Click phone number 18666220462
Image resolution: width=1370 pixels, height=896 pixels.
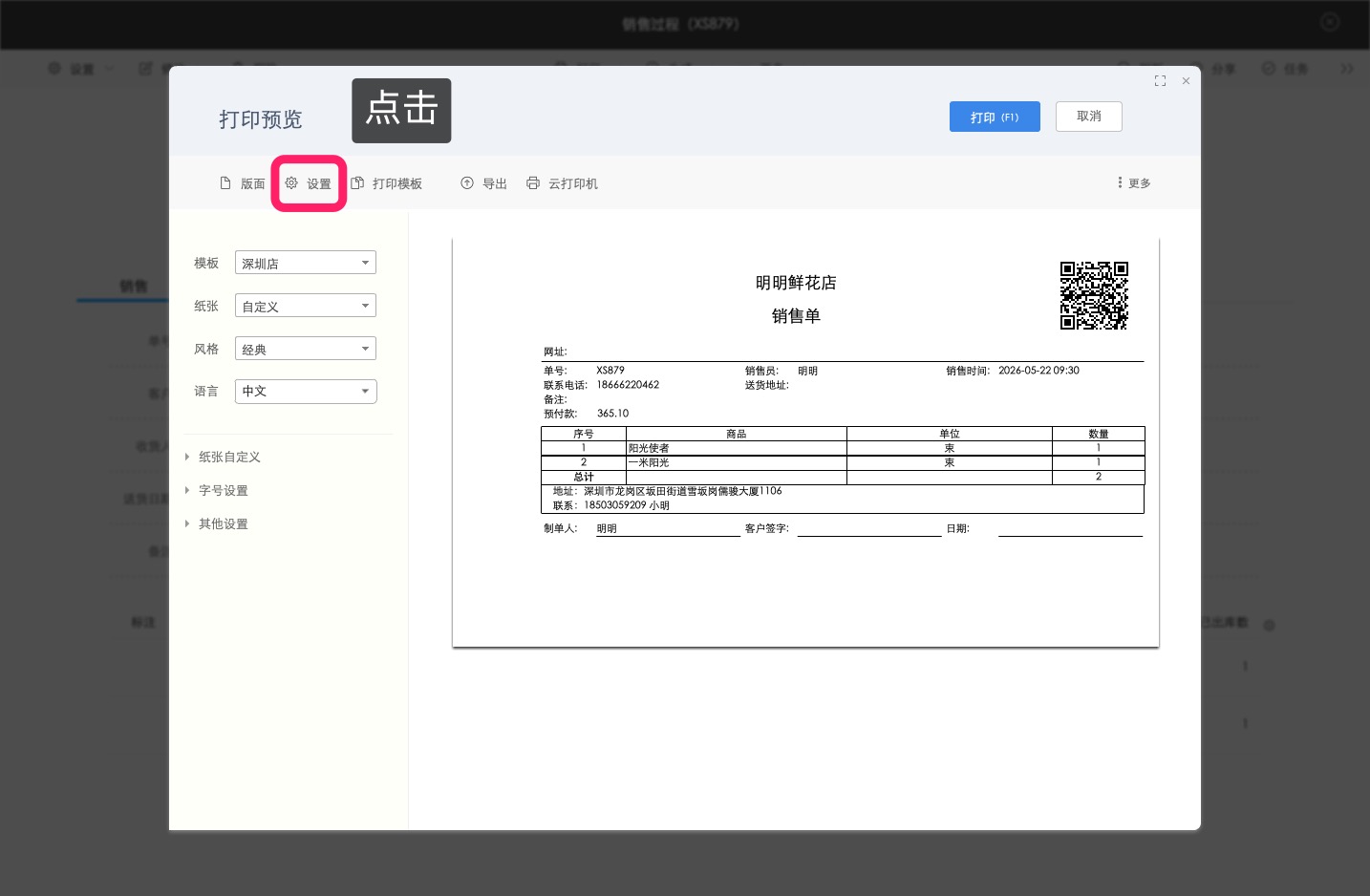pos(628,385)
